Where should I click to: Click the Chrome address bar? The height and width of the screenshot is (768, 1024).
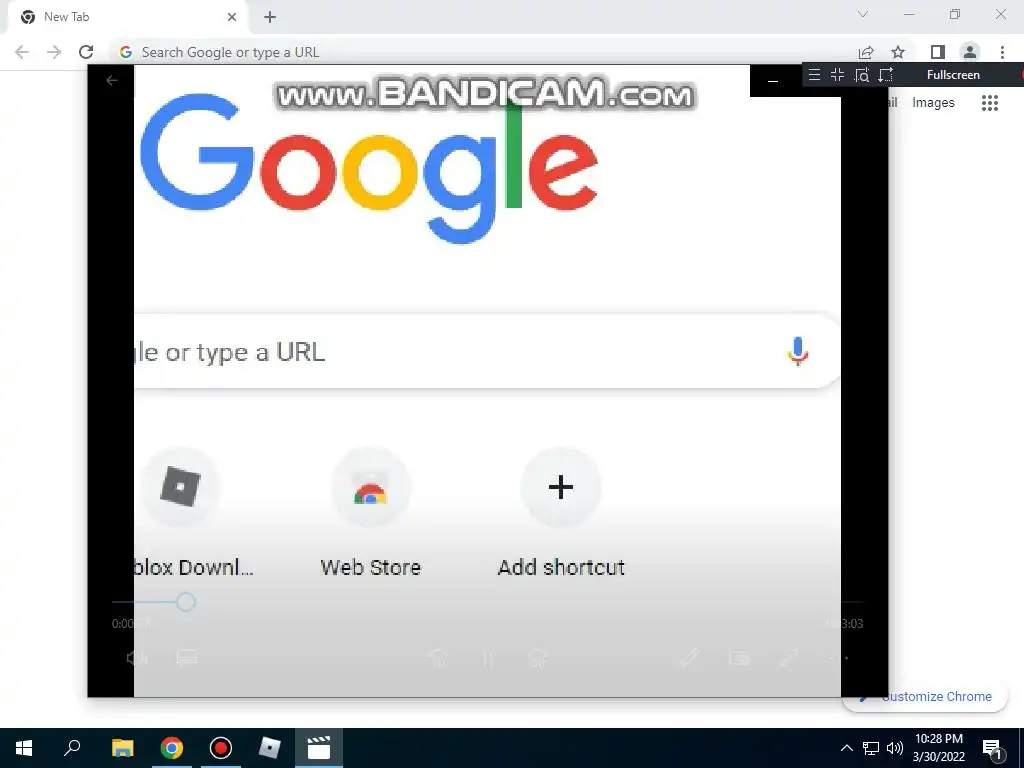483,52
